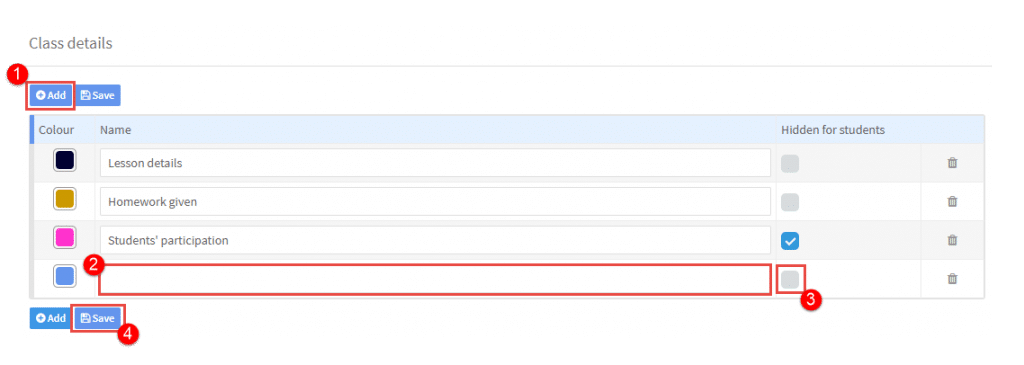Click the top Add button

coord(51,95)
